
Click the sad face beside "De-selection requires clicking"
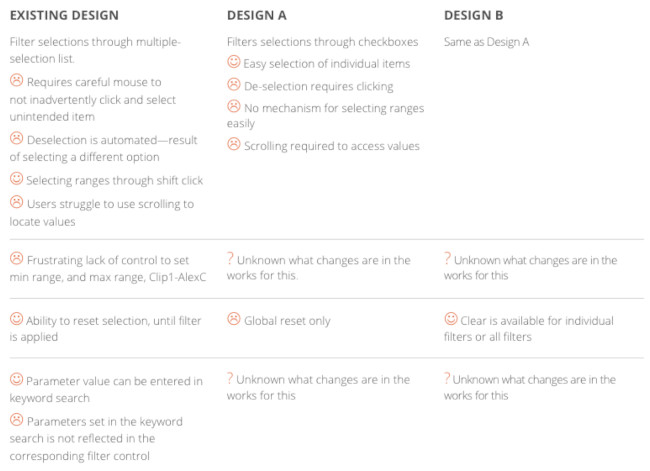tap(234, 85)
